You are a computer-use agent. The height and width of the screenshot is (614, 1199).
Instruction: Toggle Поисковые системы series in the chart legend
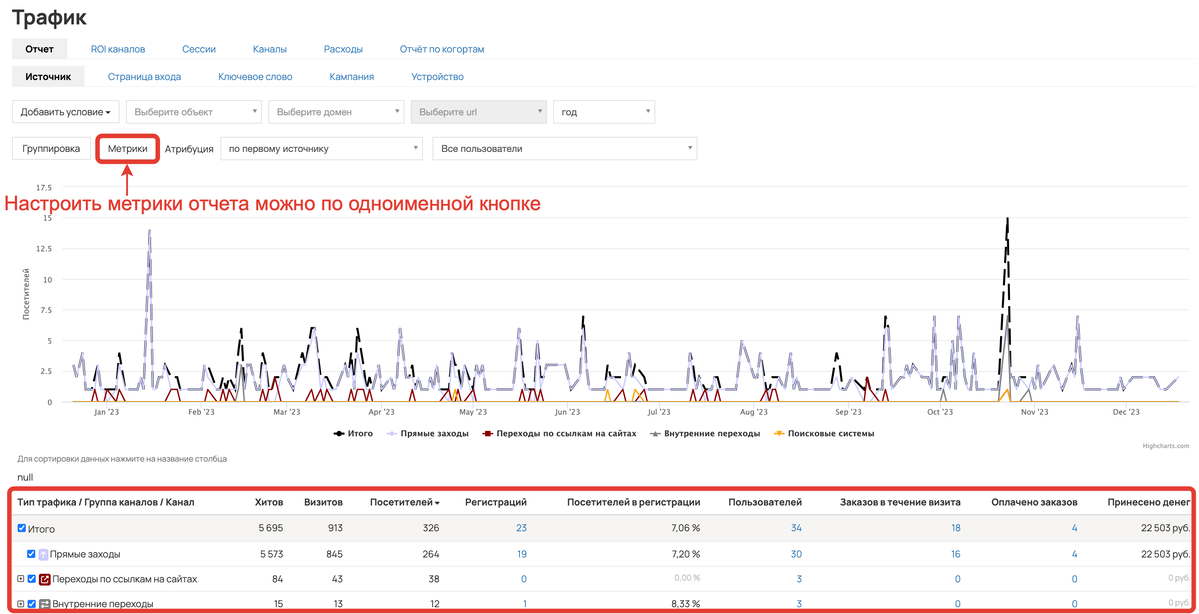point(824,434)
